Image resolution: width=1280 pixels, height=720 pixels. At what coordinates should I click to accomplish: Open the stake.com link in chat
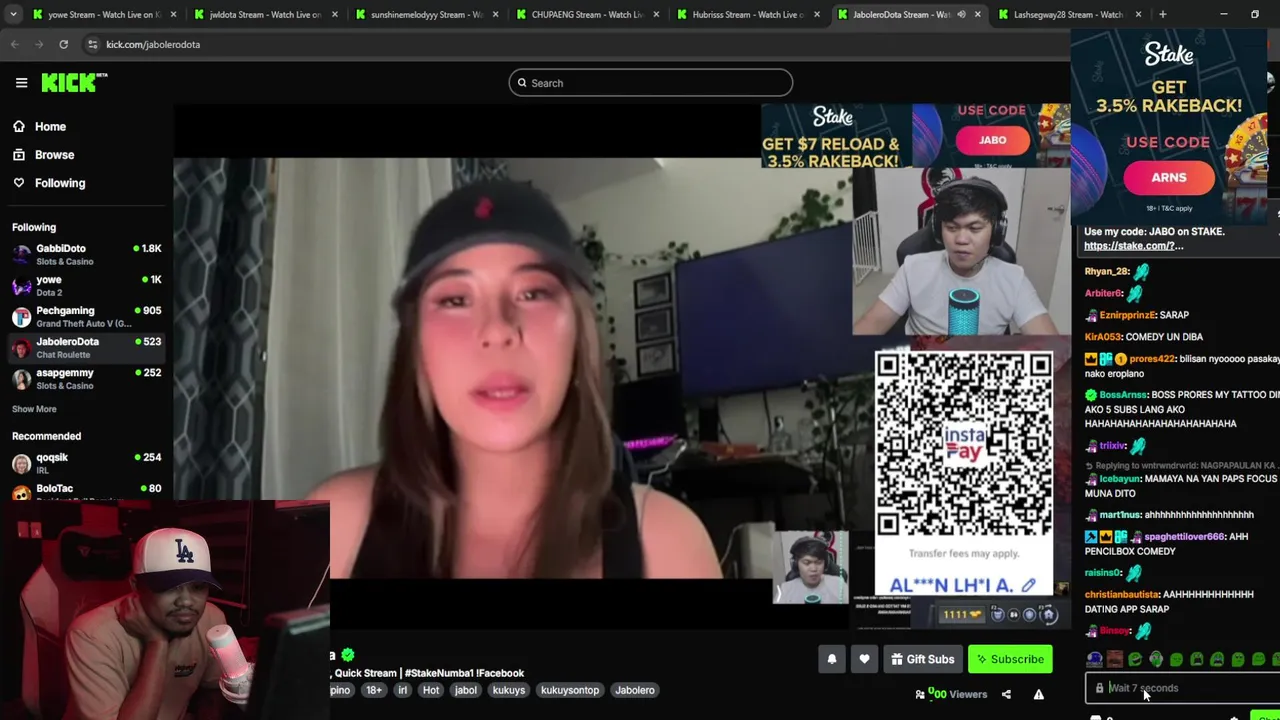[1133, 246]
